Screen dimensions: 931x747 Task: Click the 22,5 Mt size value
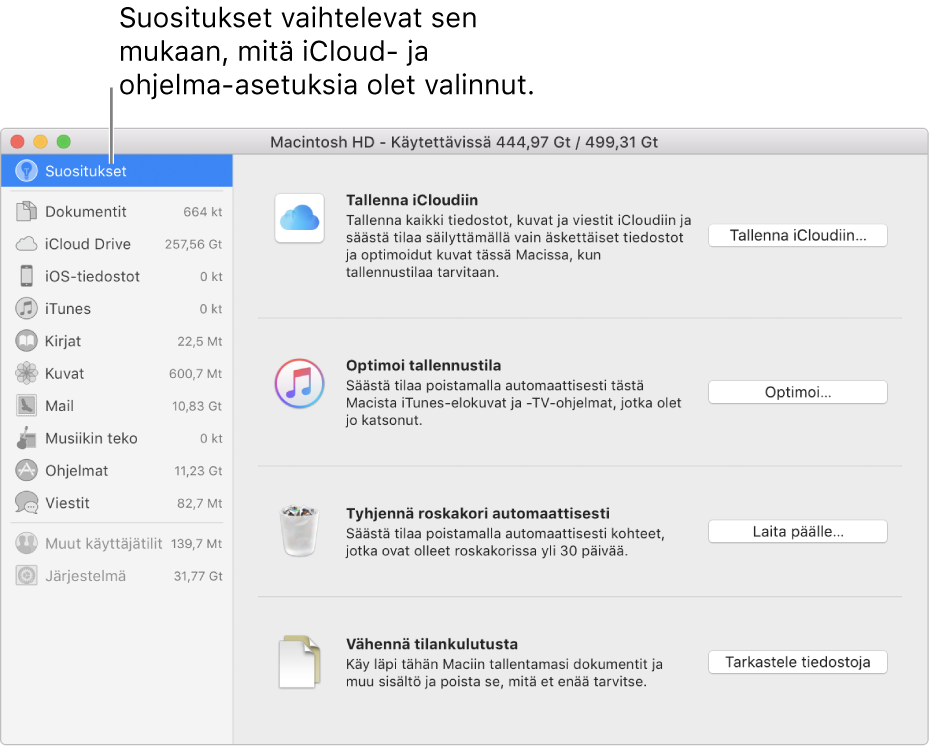click(x=200, y=341)
